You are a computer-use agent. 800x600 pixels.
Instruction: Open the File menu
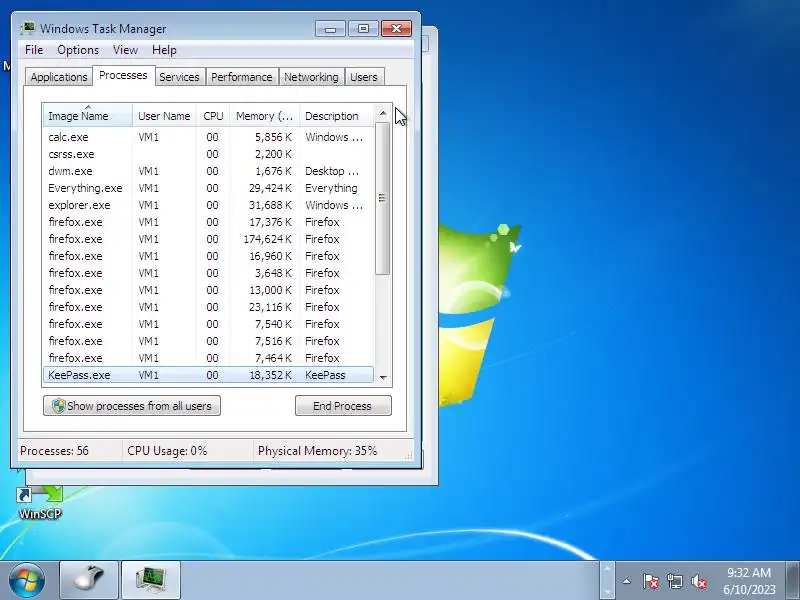34,50
